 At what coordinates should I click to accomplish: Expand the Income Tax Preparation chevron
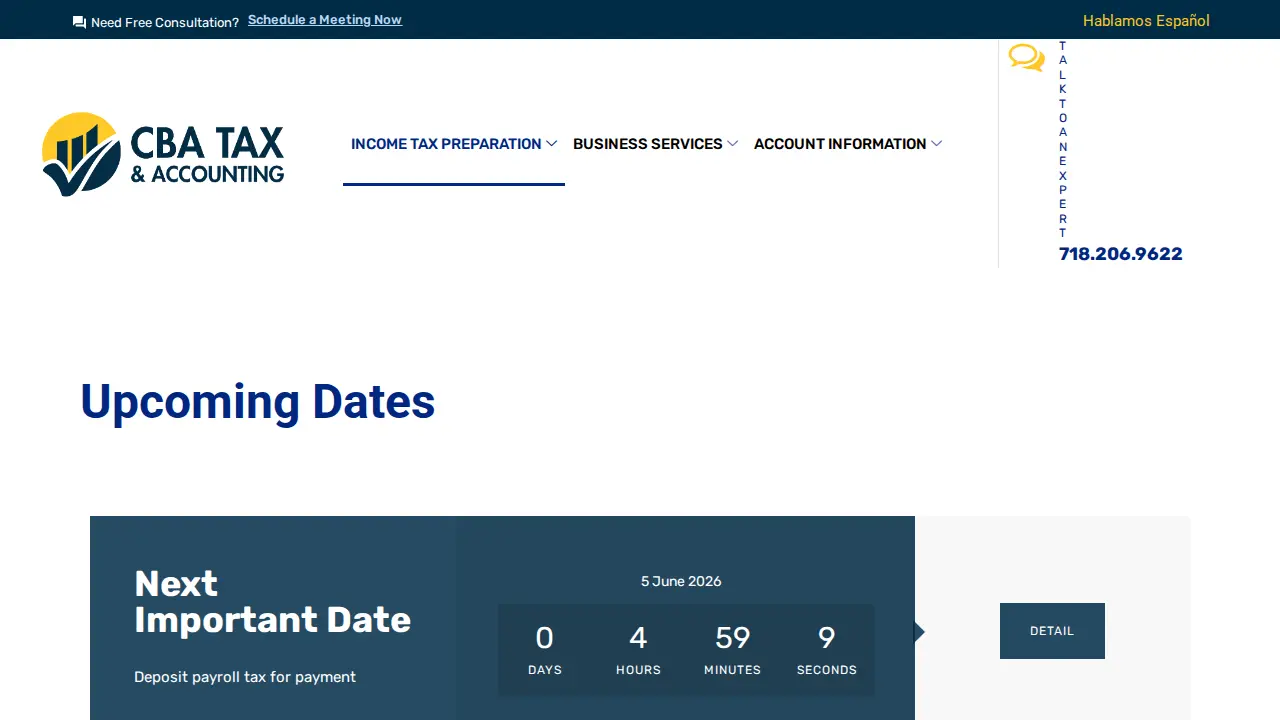(x=551, y=144)
